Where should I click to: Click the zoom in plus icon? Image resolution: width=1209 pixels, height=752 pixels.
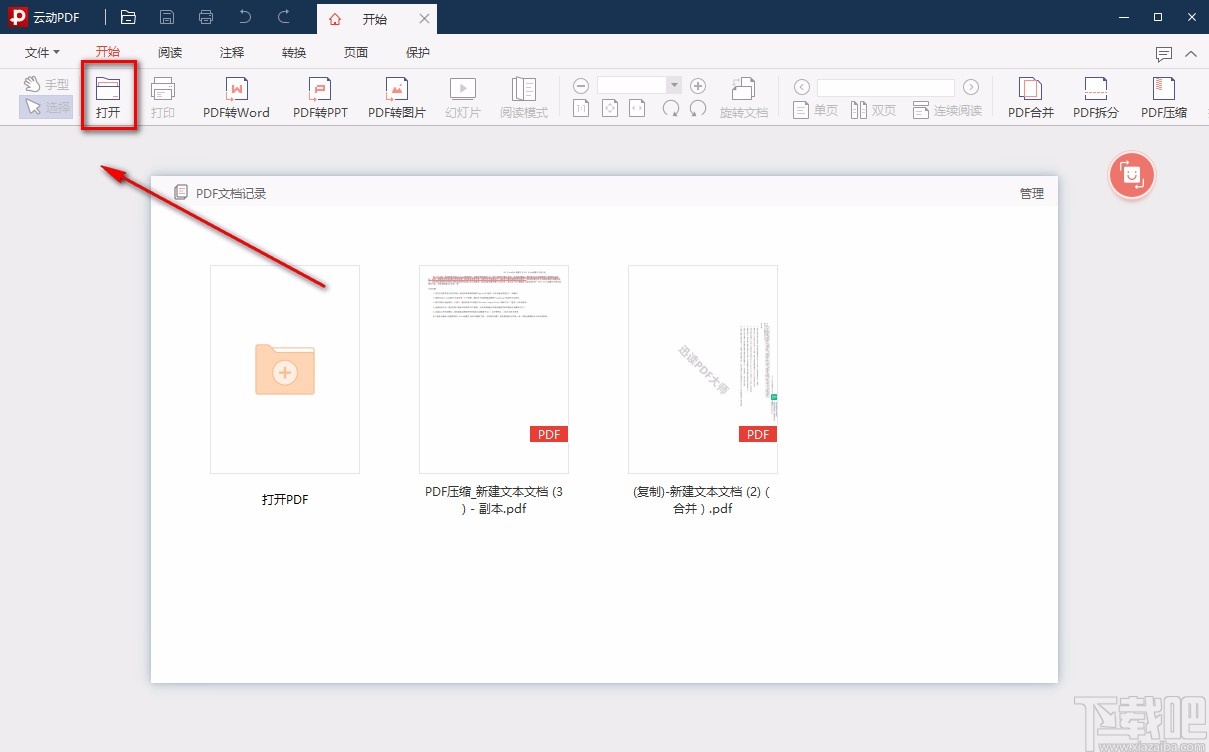pos(698,86)
